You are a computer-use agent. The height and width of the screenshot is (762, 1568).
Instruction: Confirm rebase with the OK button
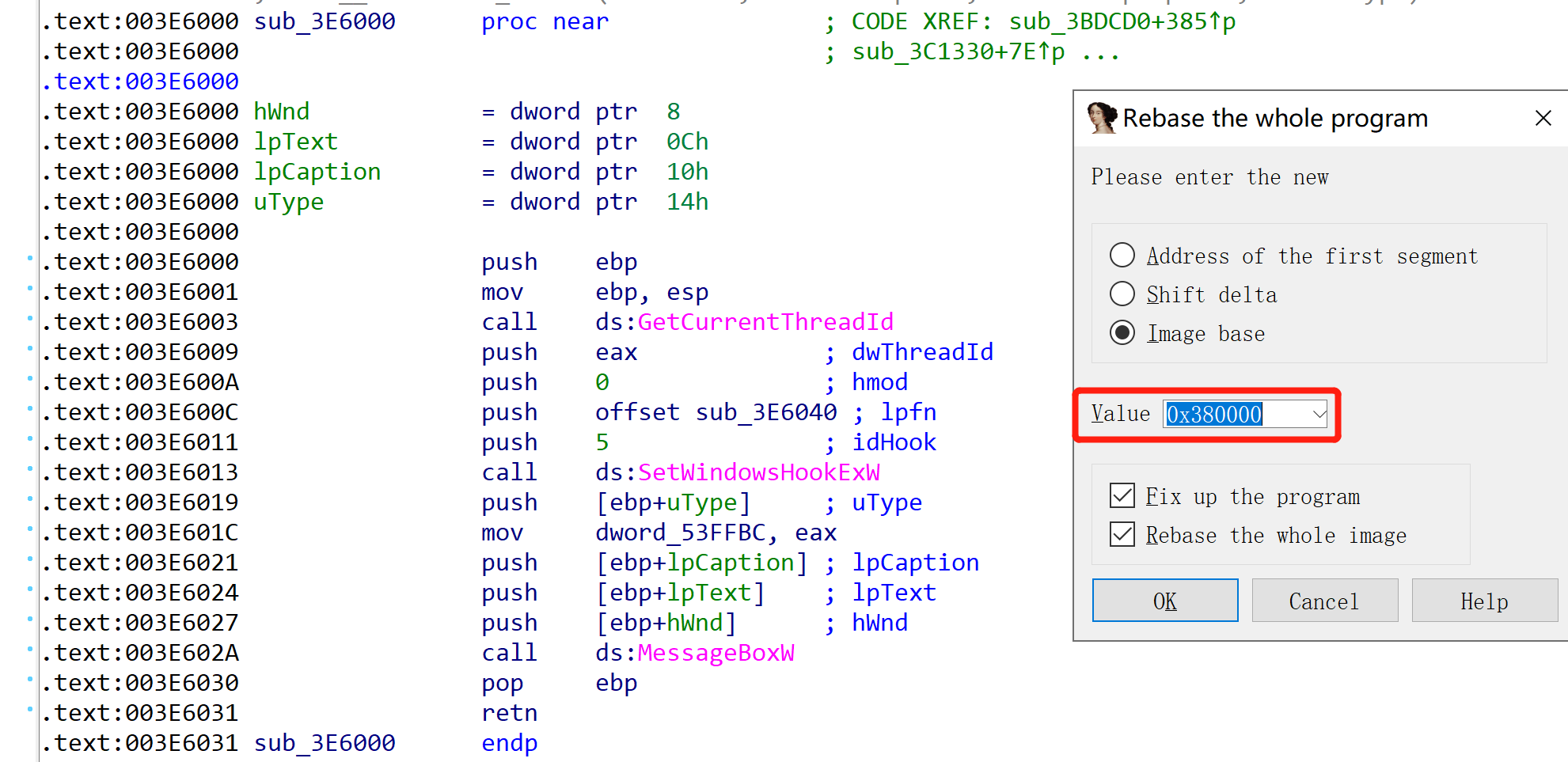[1165, 601]
